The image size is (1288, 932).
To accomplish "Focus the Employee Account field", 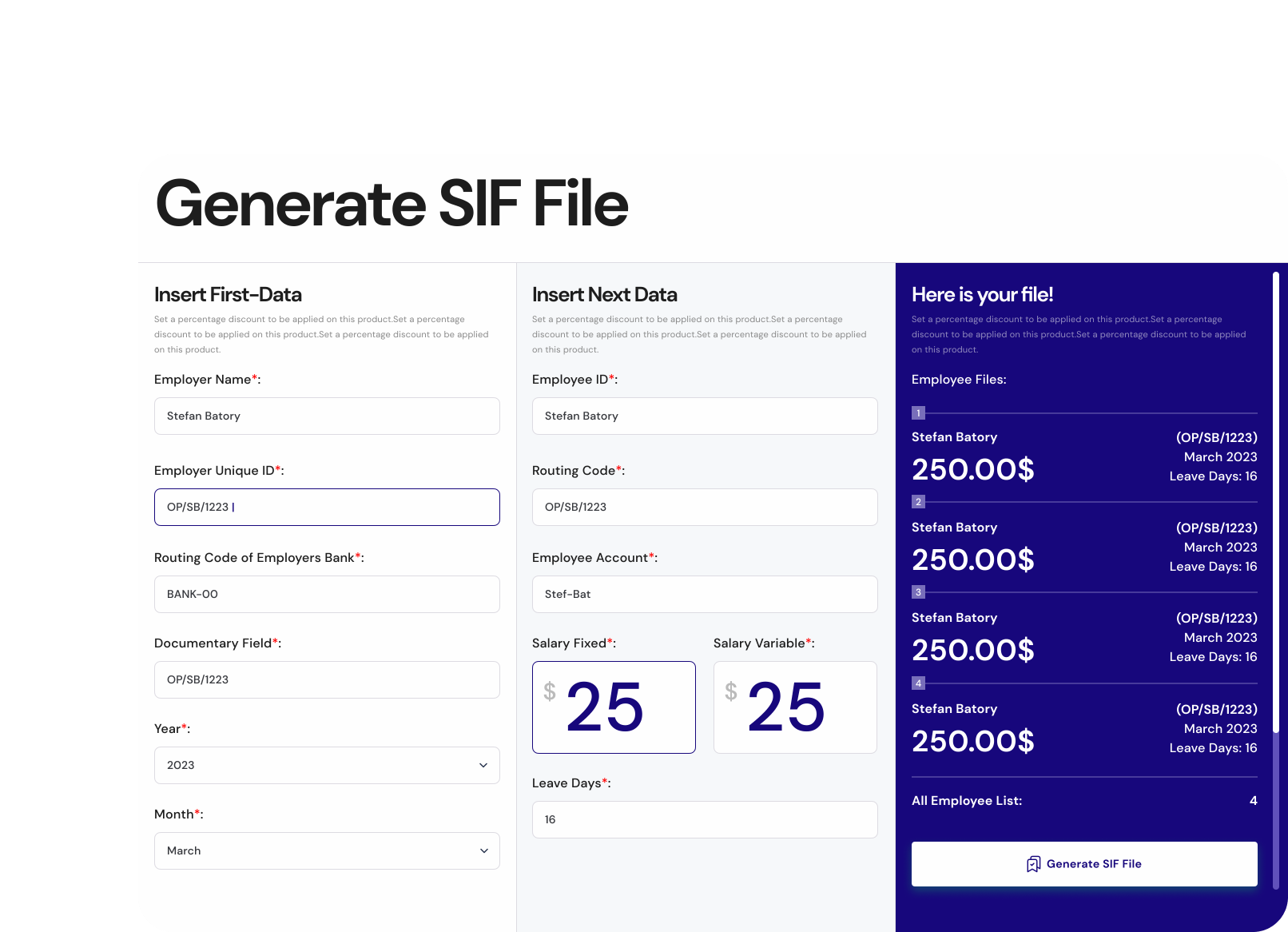I will click(x=705, y=594).
